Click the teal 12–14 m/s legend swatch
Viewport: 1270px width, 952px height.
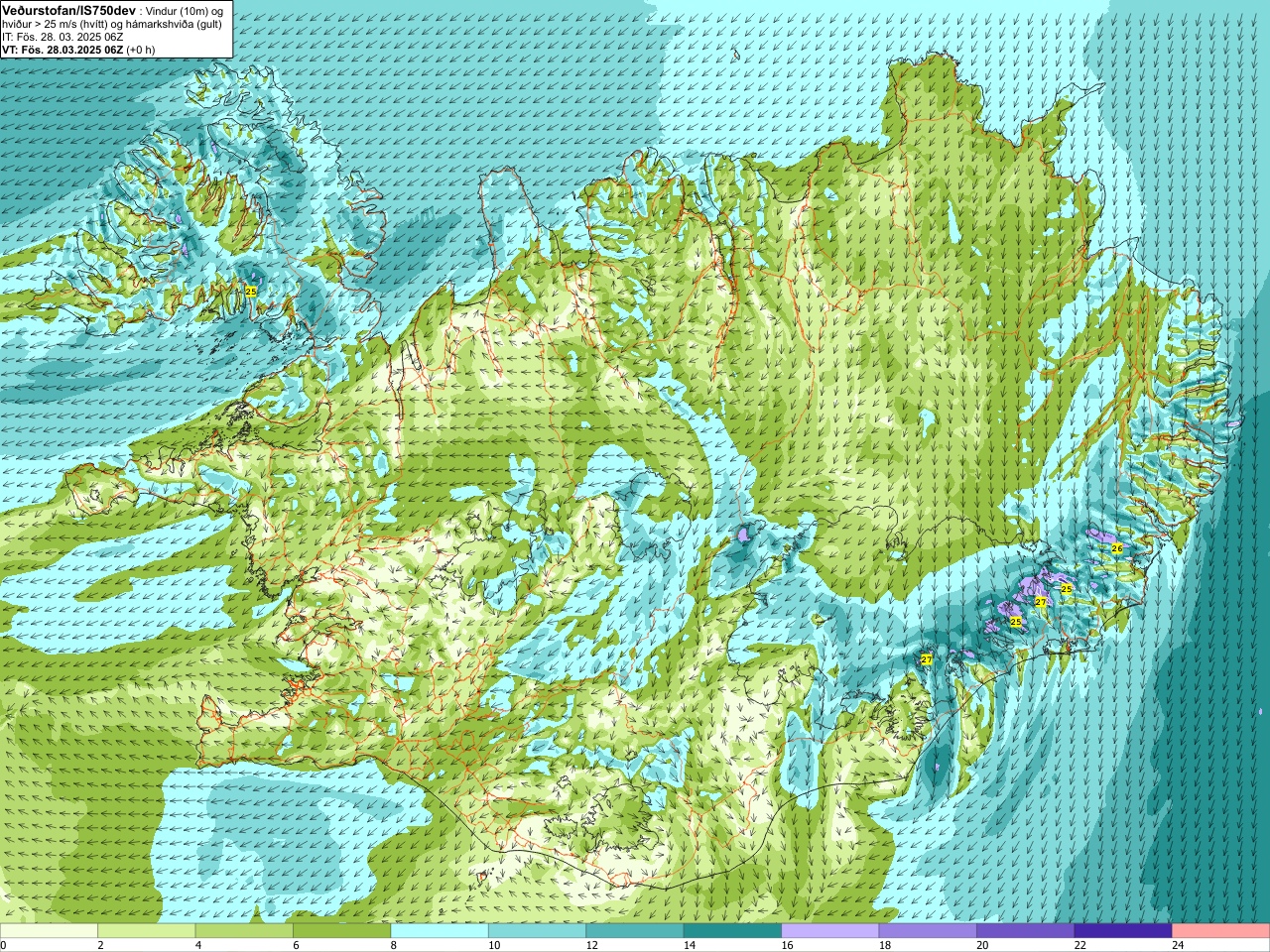(x=635, y=931)
